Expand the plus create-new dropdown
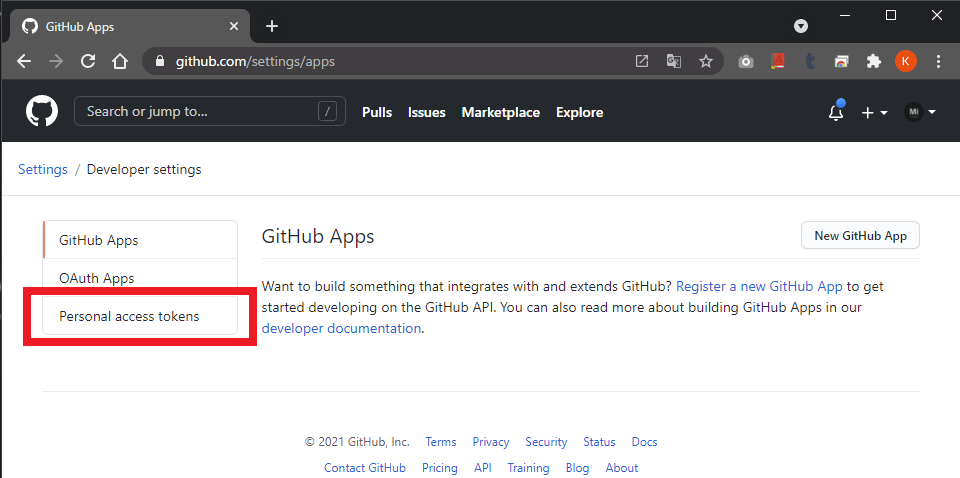Screen dimensions: 960x478 [874, 113]
